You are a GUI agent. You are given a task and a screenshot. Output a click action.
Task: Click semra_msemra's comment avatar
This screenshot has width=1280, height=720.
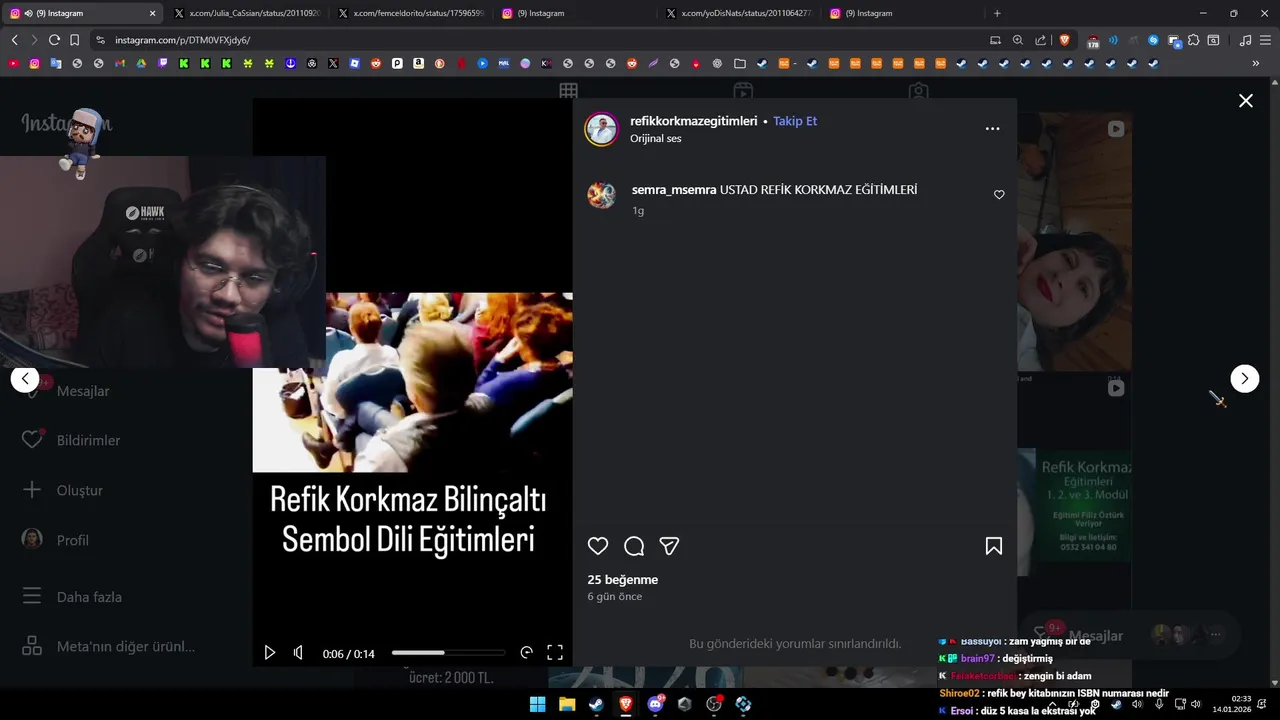point(602,195)
